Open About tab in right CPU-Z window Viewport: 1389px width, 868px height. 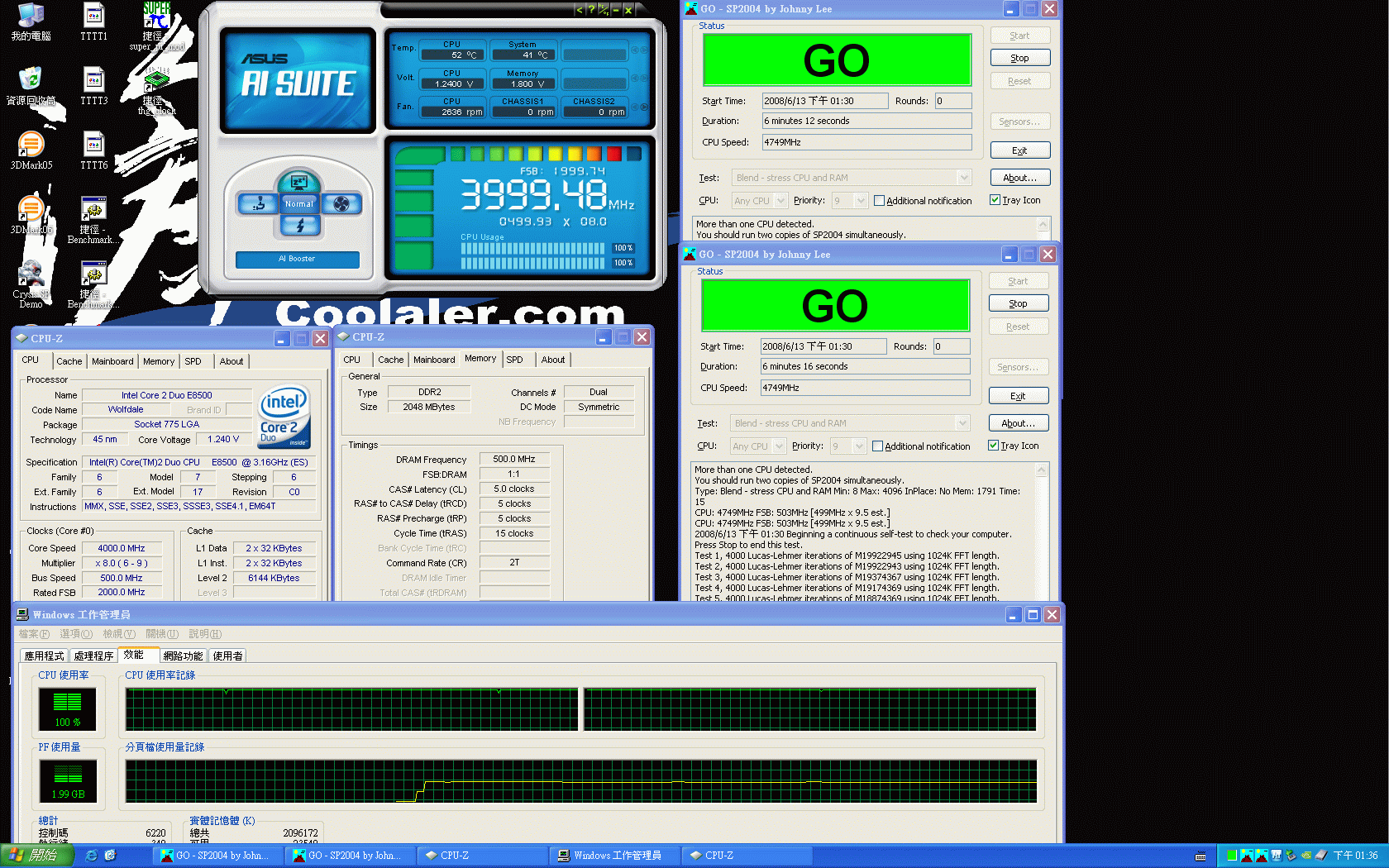click(x=553, y=360)
